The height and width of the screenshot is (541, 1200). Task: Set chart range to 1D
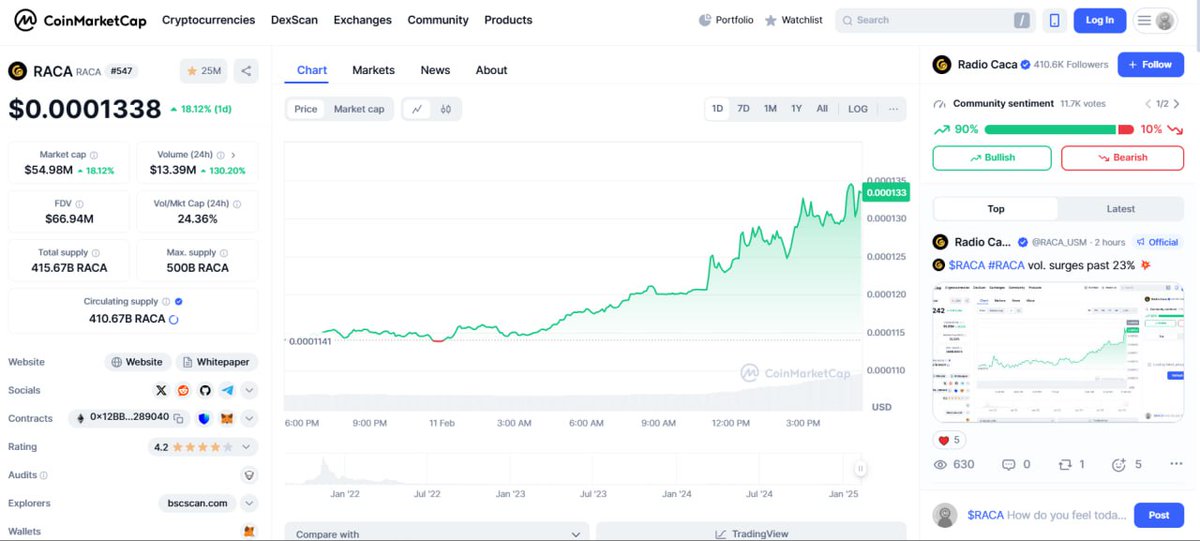pyautogui.click(x=717, y=109)
